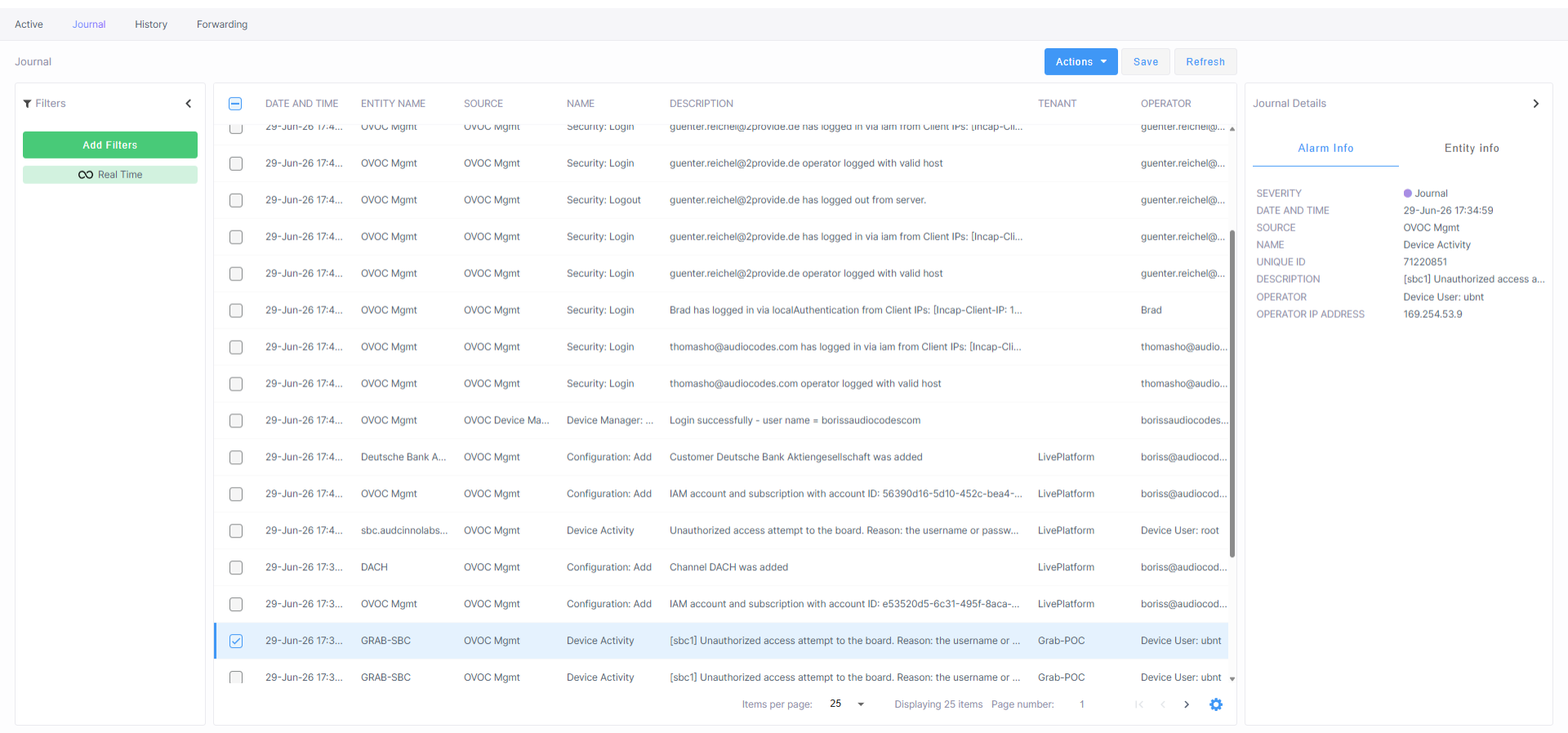Go to the previous page arrow
1568x733 pixels.
click(1163, 704)
